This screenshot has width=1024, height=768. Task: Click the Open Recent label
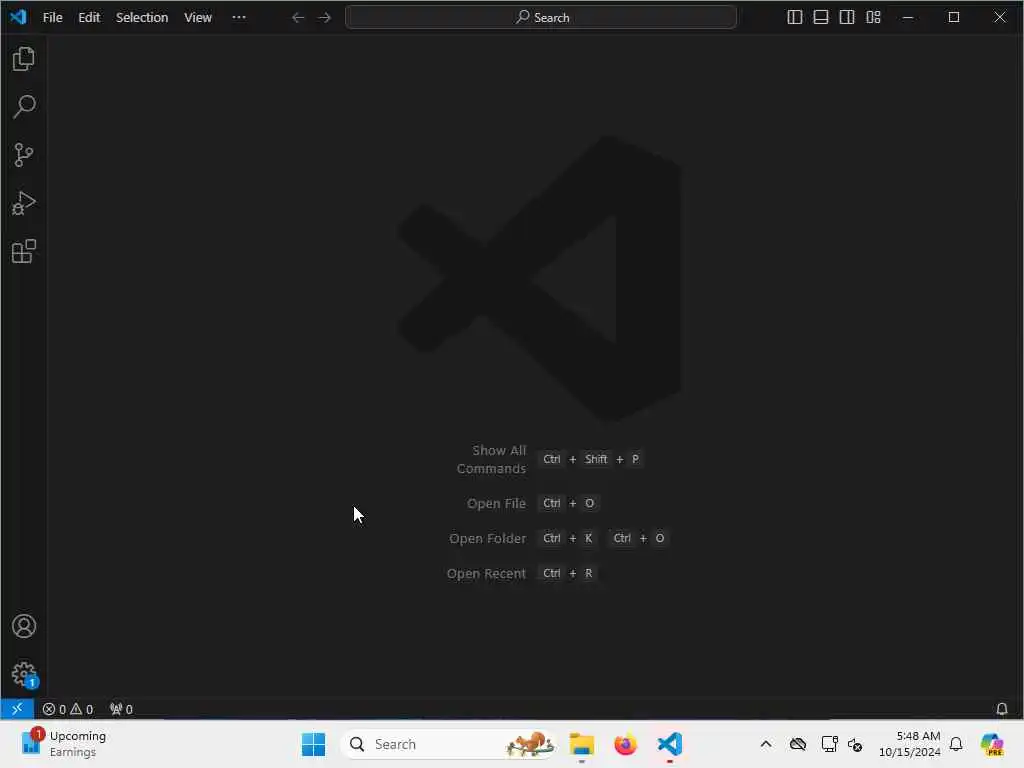(487, 573)
